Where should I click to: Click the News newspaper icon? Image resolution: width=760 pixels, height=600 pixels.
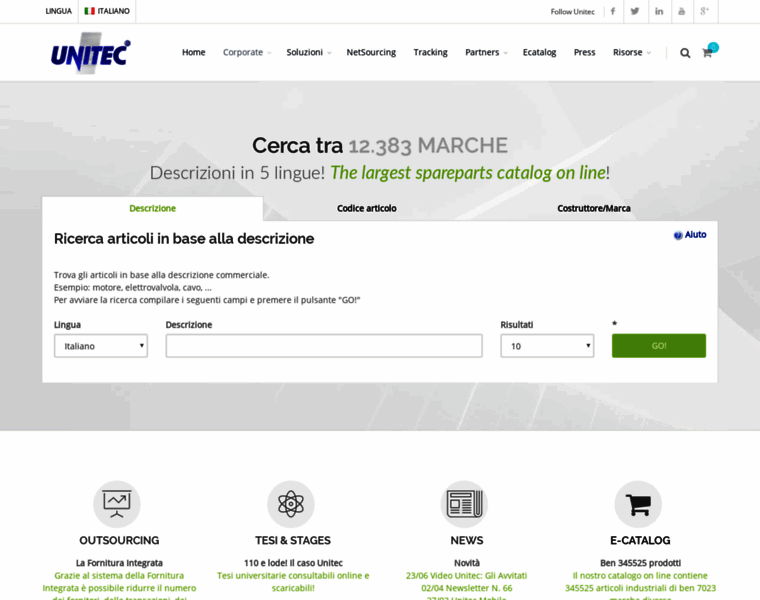[464, 504]
